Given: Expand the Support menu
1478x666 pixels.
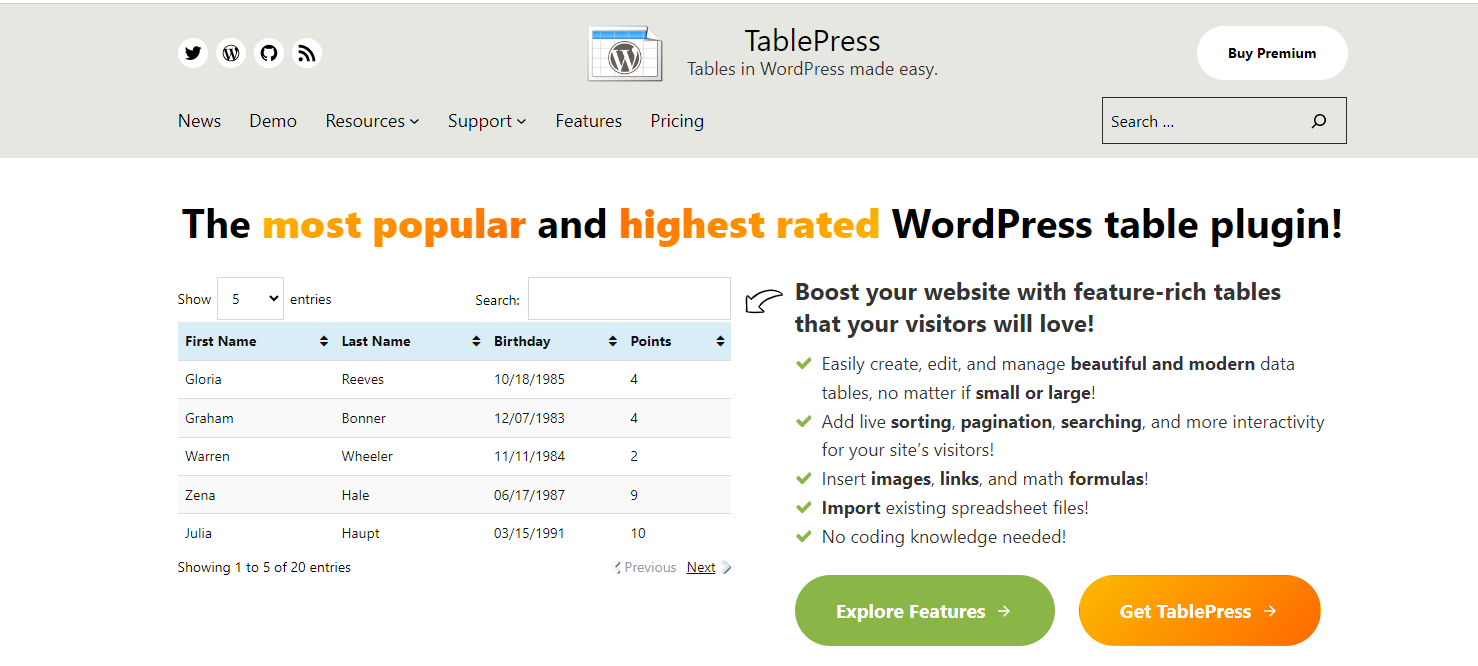Looking at the screenshot, I should pos(487,121).
